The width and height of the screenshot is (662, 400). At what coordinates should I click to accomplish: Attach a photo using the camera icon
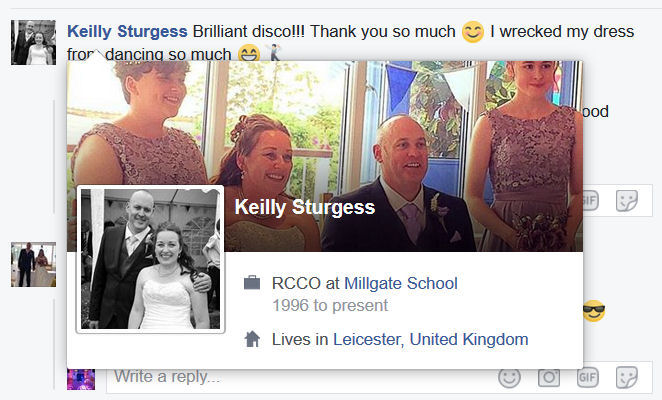tap(549, 377)
